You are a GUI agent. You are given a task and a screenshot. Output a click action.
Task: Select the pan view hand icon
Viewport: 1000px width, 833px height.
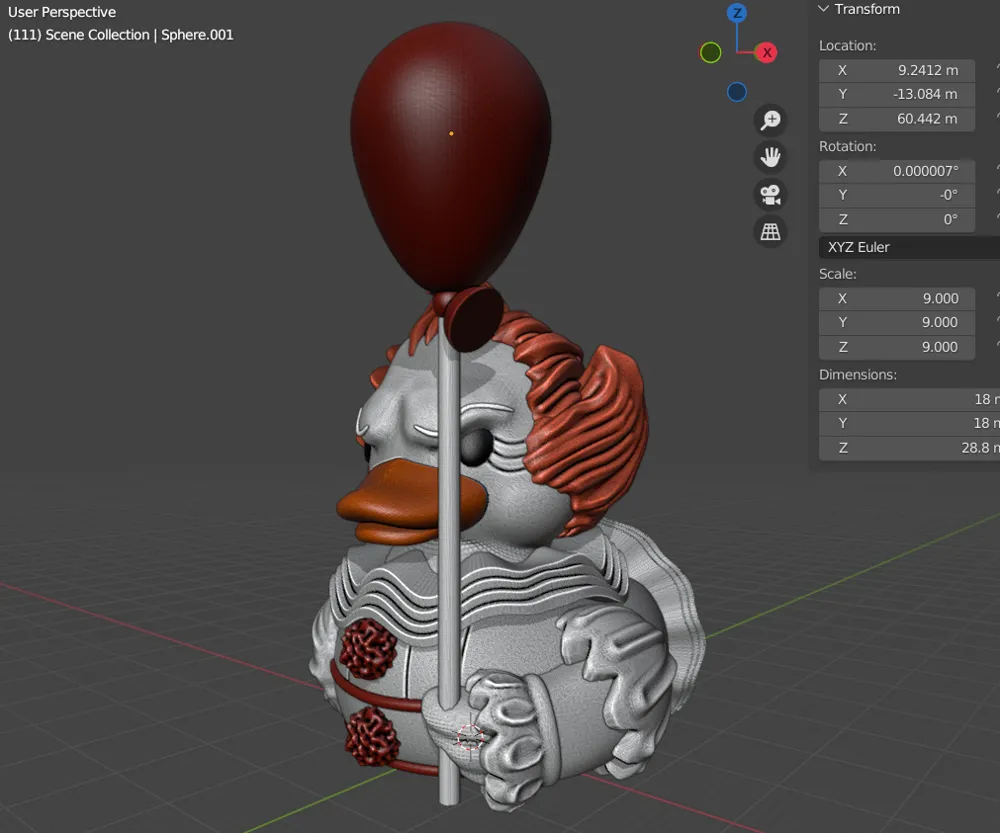(770, 157)
